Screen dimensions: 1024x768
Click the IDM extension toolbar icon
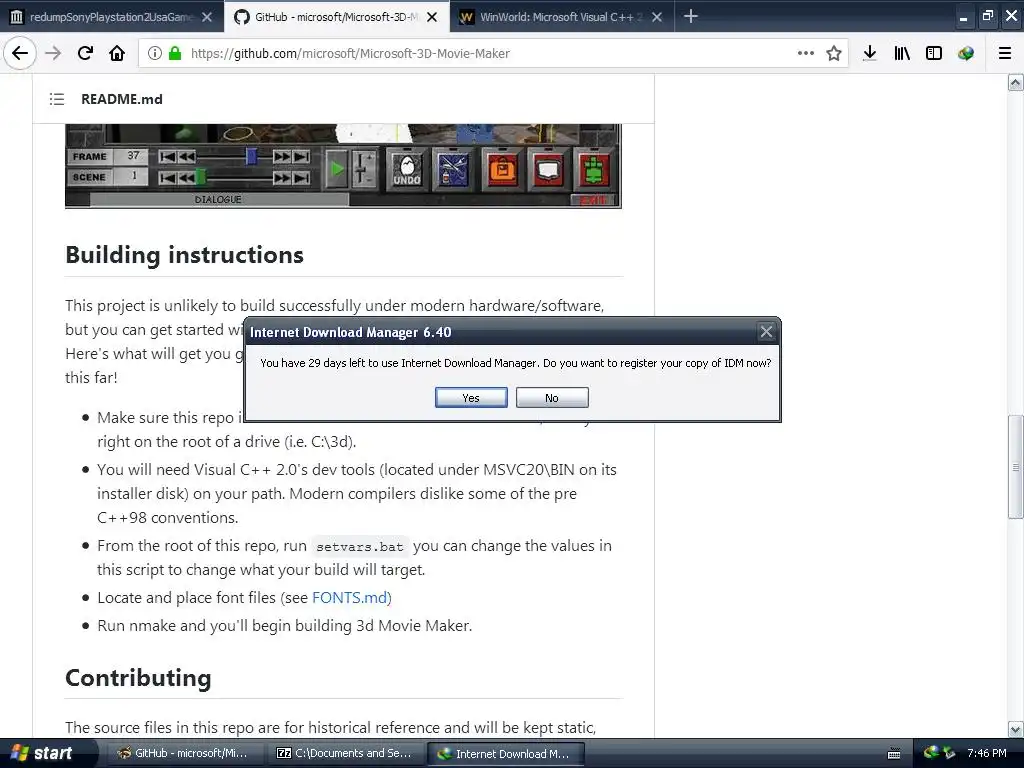[966, 54]
